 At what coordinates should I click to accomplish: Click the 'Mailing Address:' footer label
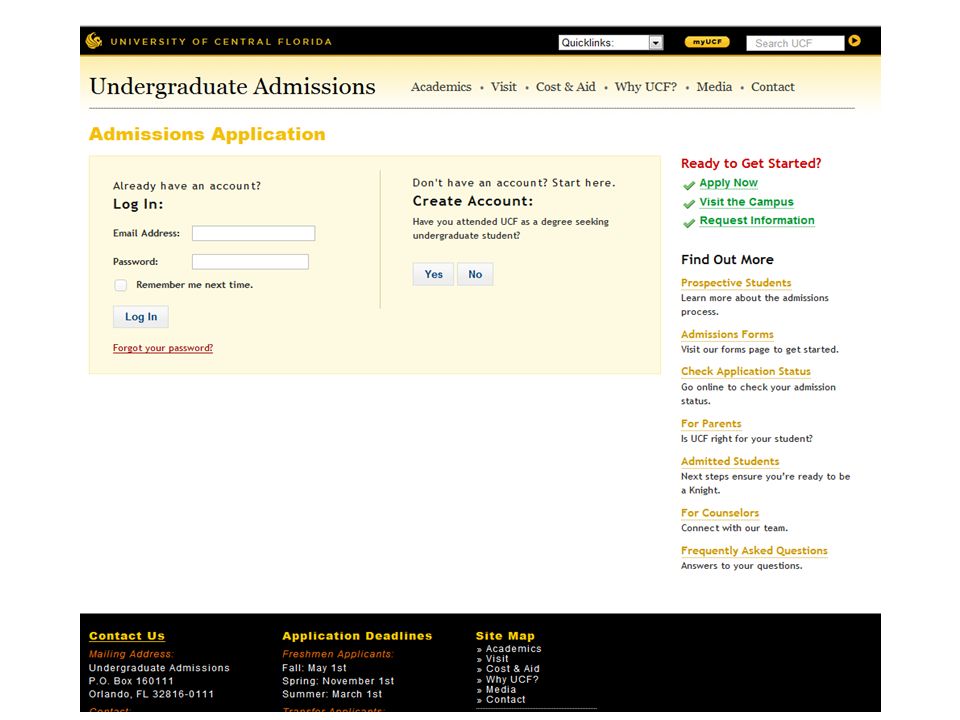[131, 654]
